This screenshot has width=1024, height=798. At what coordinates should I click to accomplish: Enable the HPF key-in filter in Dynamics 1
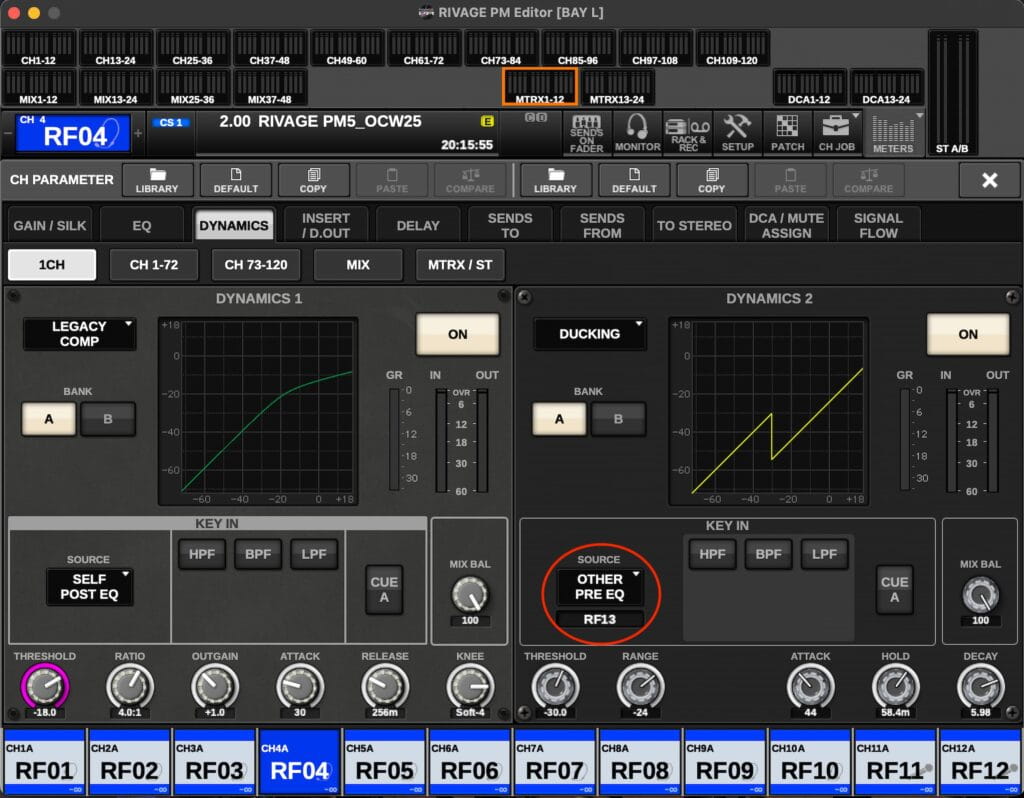coord(201,554)
